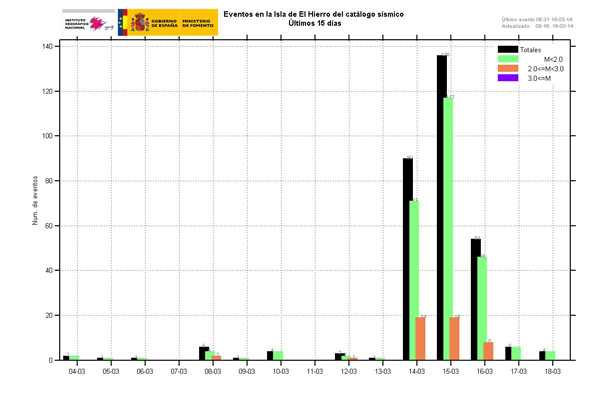The height and width of the screenshot is (400, 600).
Task: Click the orange 2.0<=M<3.0 legend swatch
Action: pyautogui.click(x=507, y=68)
